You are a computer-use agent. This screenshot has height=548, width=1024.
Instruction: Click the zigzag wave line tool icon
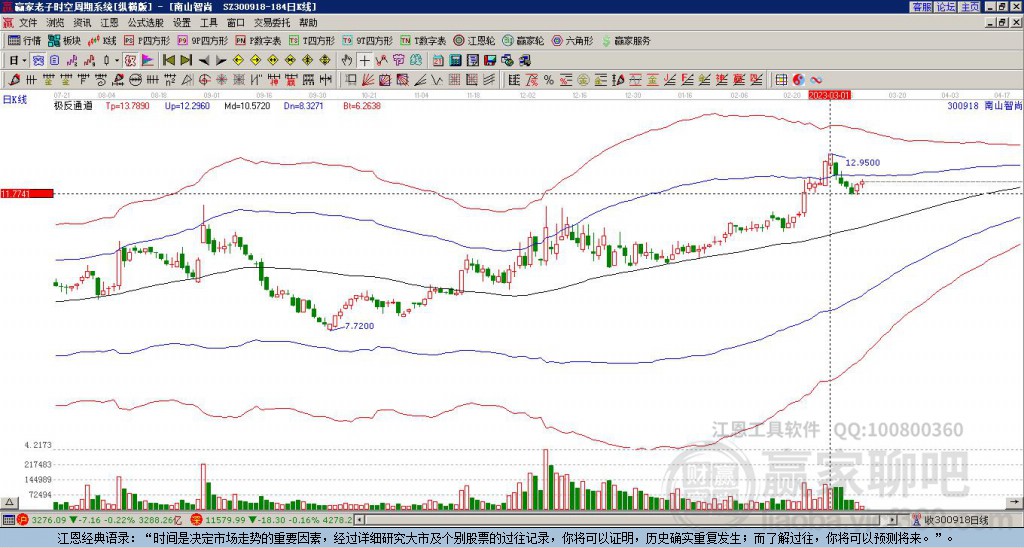click(436, 80)
